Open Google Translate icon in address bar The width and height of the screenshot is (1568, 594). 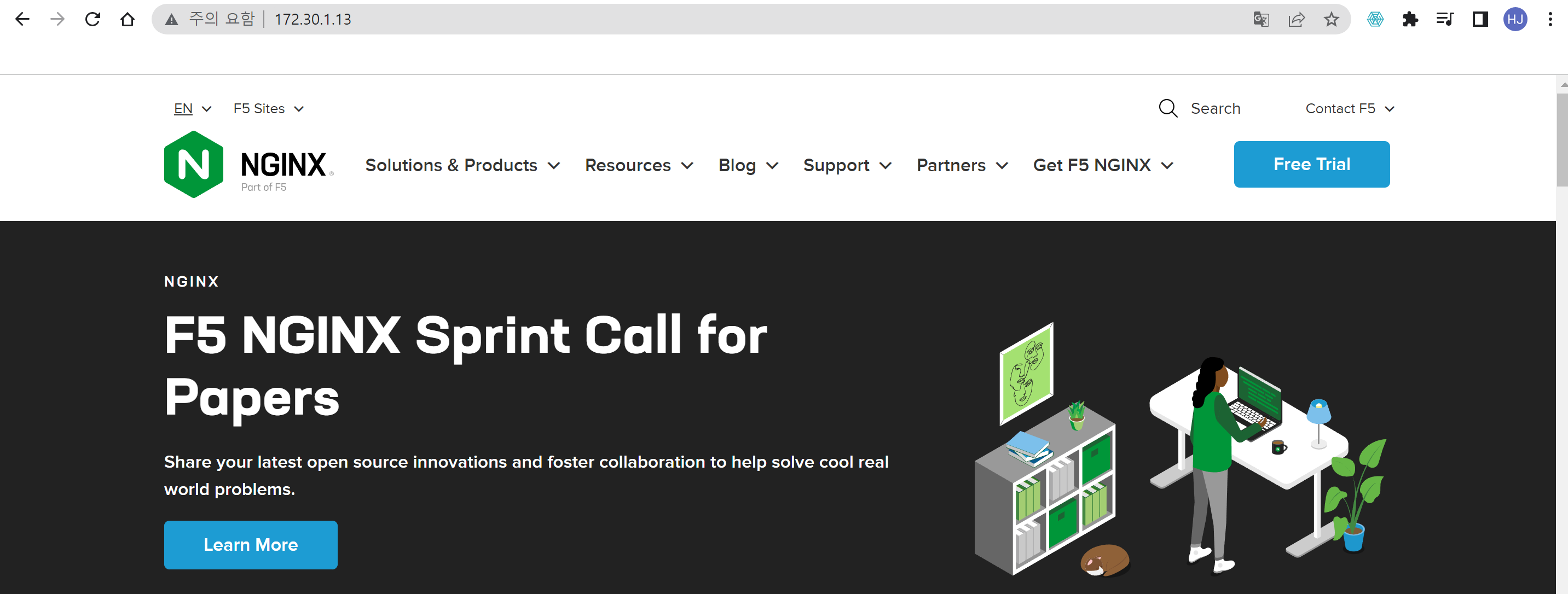pyautogui.click(x=1260, y=20)
